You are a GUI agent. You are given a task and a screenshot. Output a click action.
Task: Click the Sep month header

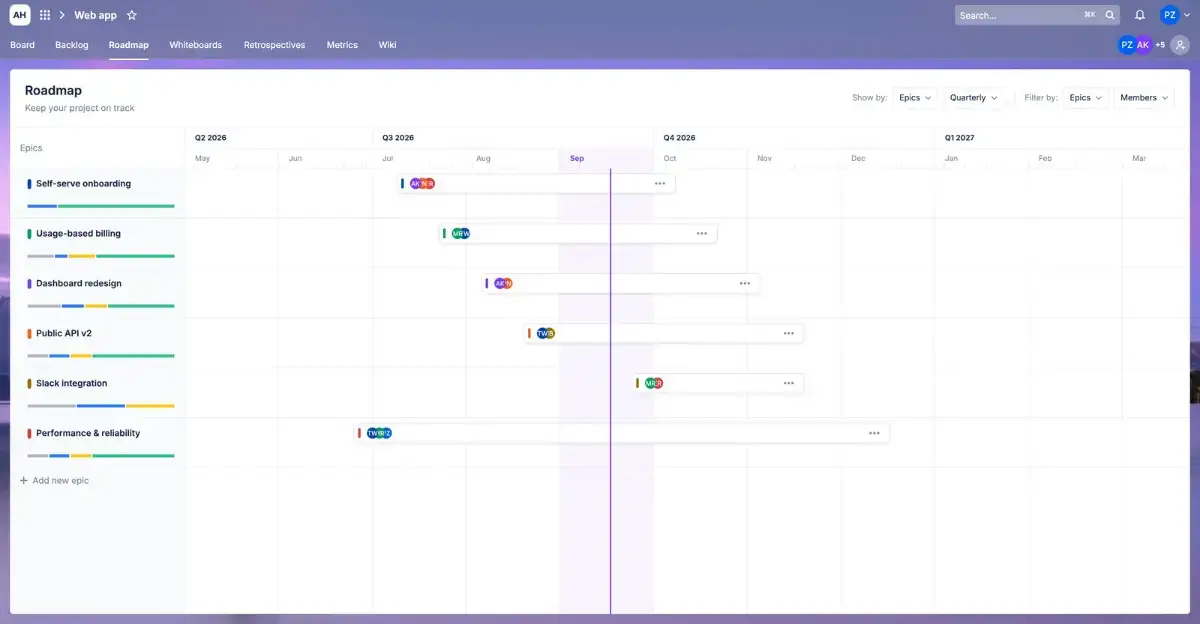coord(577,158)
